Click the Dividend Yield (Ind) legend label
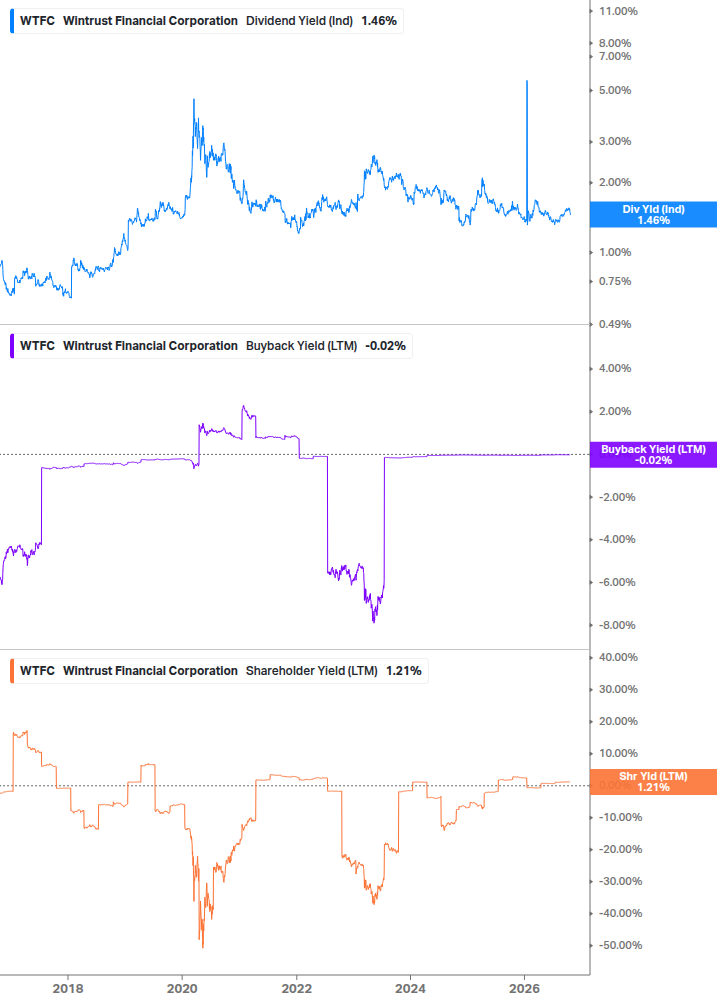The width and height of the screenshot is (717, 1005). 299,21
